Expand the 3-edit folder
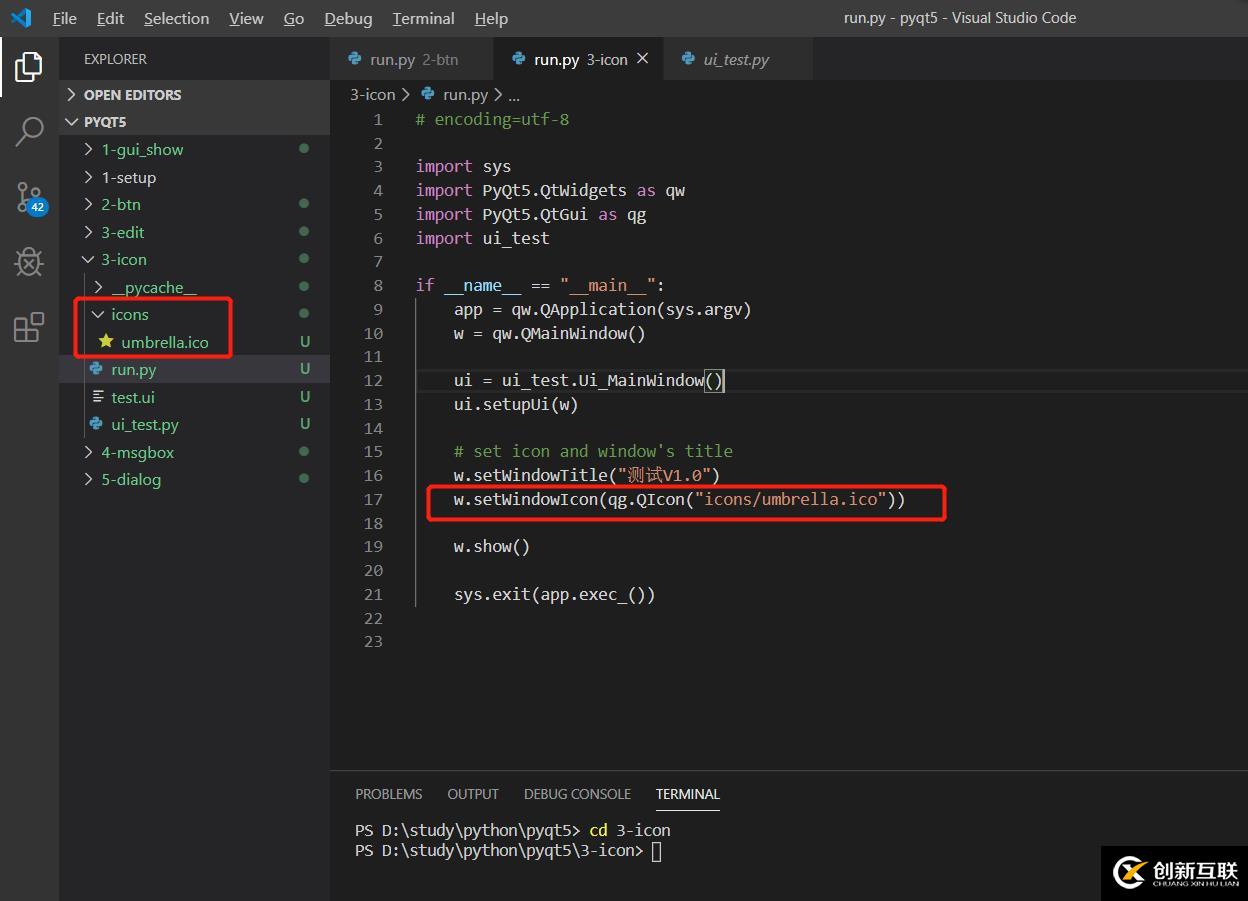Image resolution: width=1248 pixels, height=901 pixels. point(194,232)
